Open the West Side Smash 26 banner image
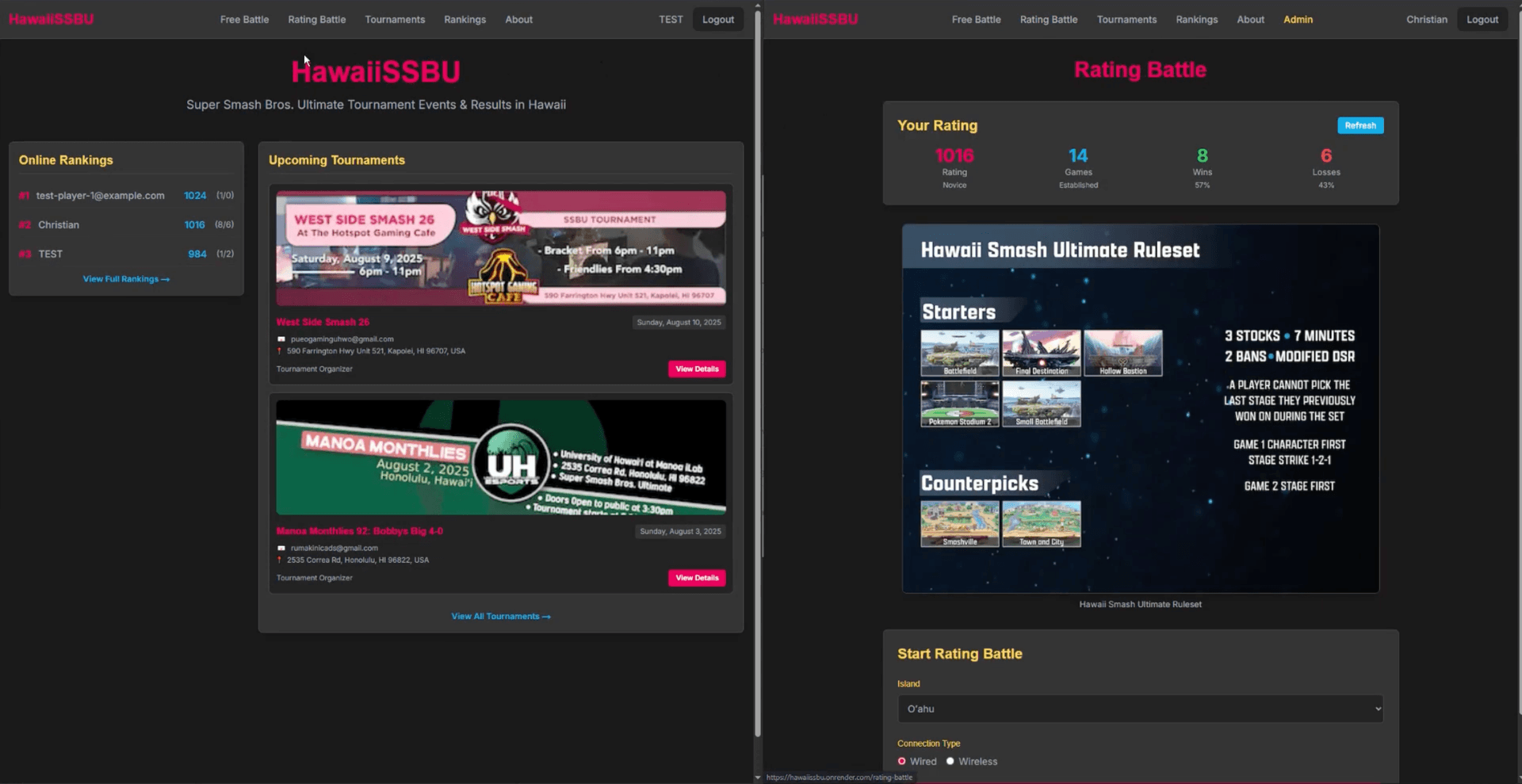Viewport: 1522px width, 784px height. click(x=501, y=248)
